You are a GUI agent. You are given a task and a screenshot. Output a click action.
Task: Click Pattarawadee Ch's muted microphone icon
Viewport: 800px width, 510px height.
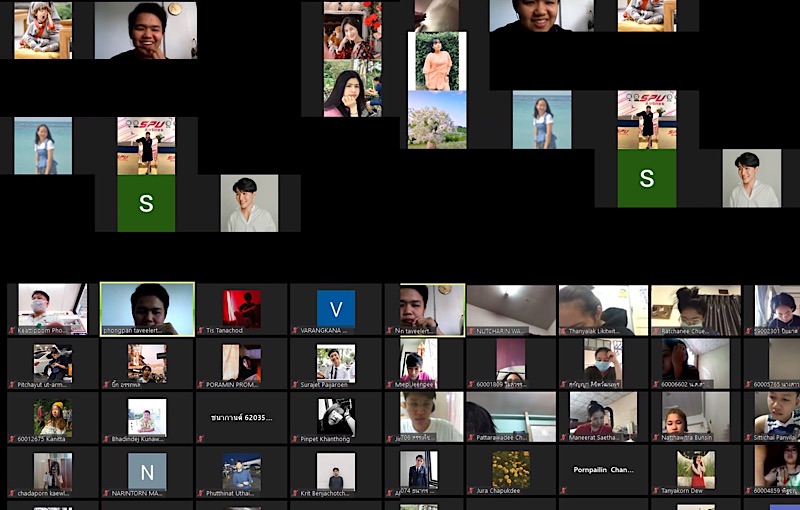[471, 438]
